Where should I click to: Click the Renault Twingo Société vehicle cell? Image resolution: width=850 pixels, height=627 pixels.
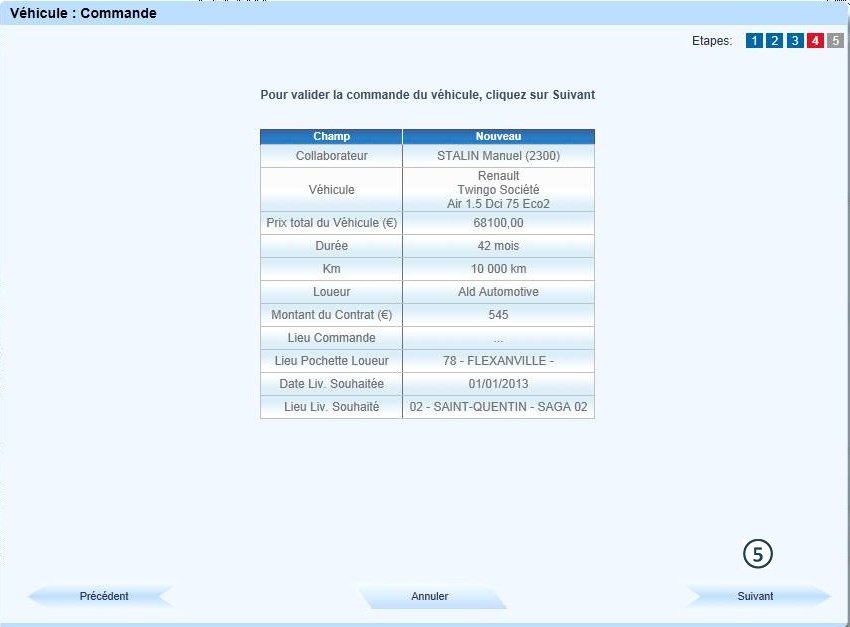(498, 189)
